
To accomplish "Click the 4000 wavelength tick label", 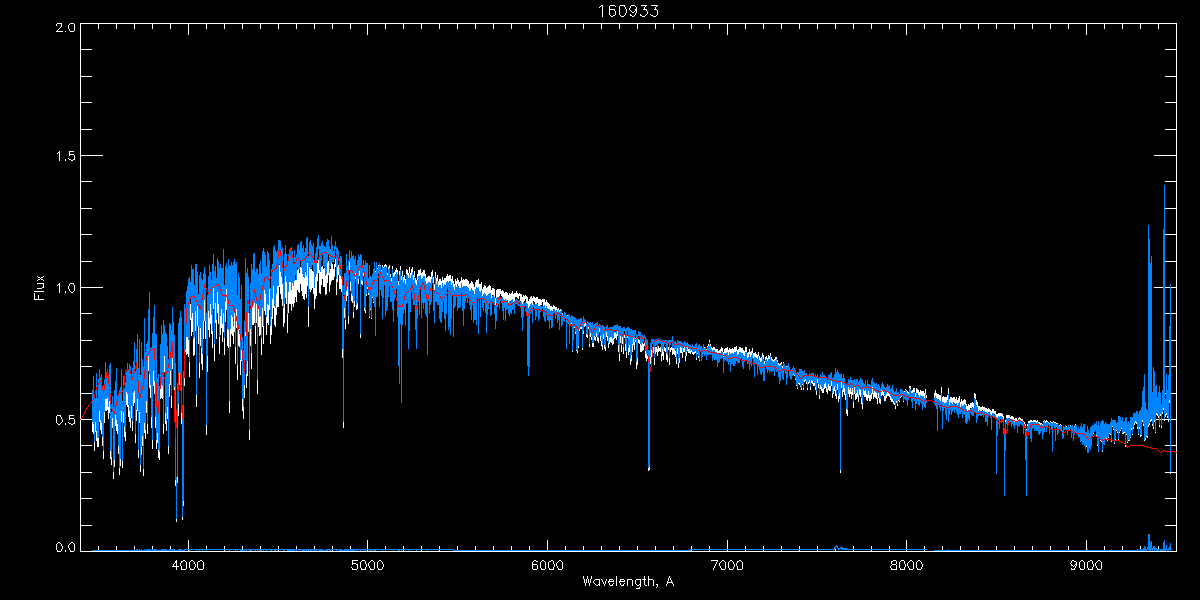I will [x=188, y=566].
